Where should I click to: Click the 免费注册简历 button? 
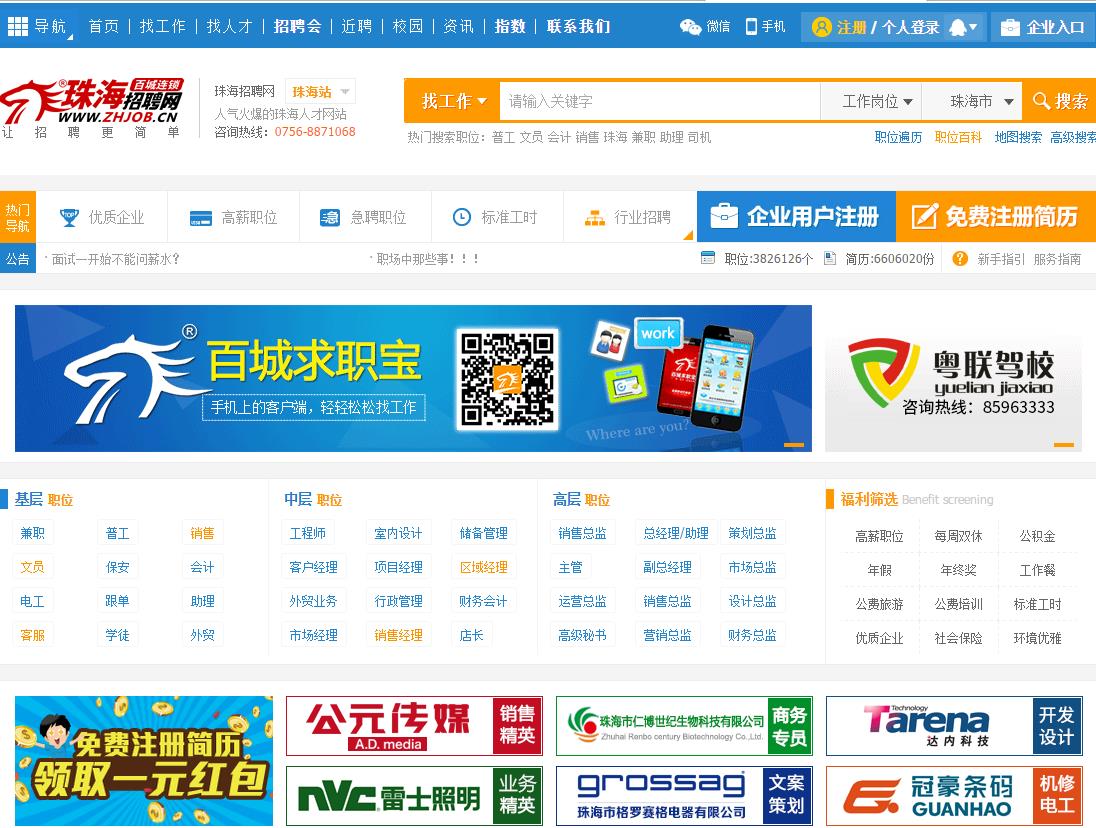996,217
